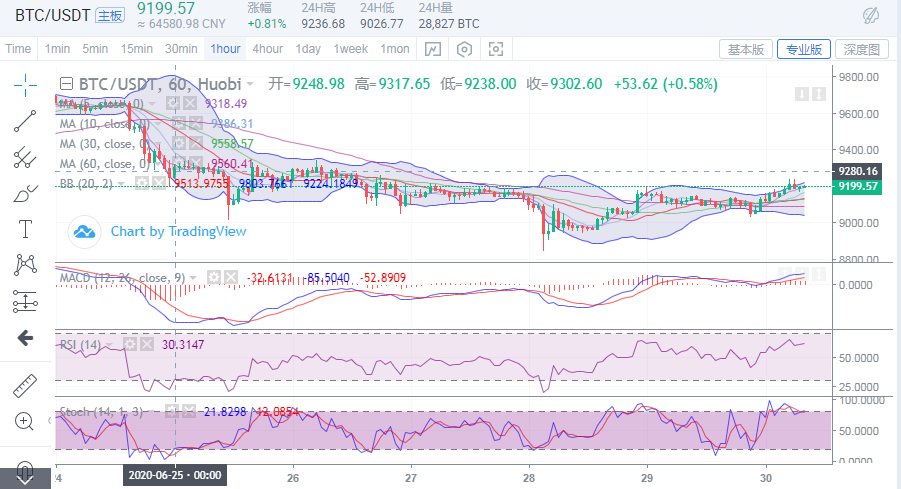The height and width of the screenshot is (489, 901).
Task: Select the crosshair cursor tool
Action: (x=25, y=84)
